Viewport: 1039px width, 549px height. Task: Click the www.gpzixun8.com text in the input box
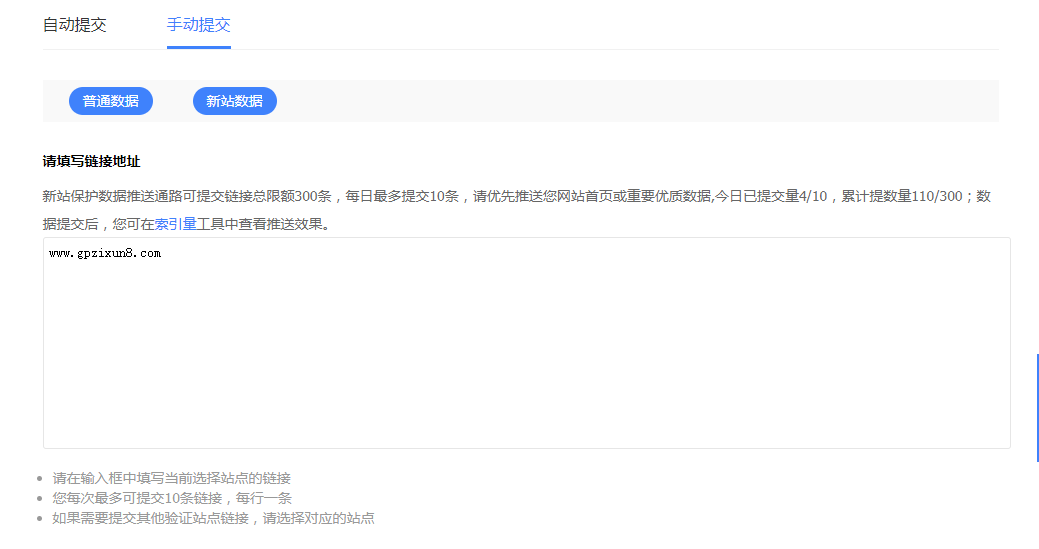tap(105, 254)
